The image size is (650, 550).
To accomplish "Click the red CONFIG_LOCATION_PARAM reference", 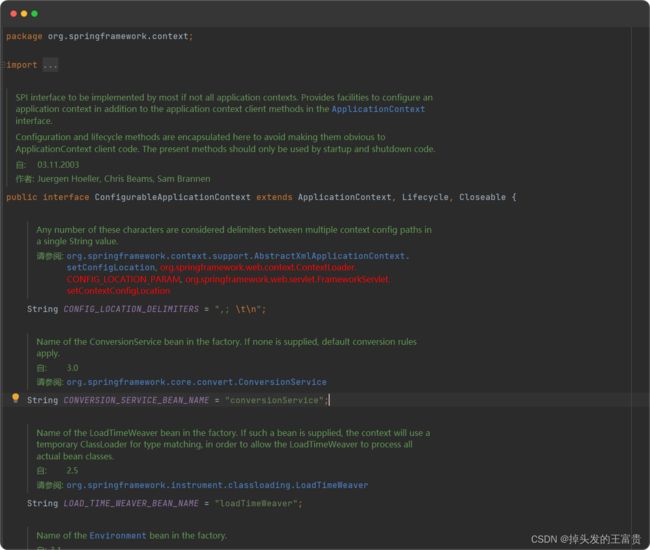I will pos(123,280).
